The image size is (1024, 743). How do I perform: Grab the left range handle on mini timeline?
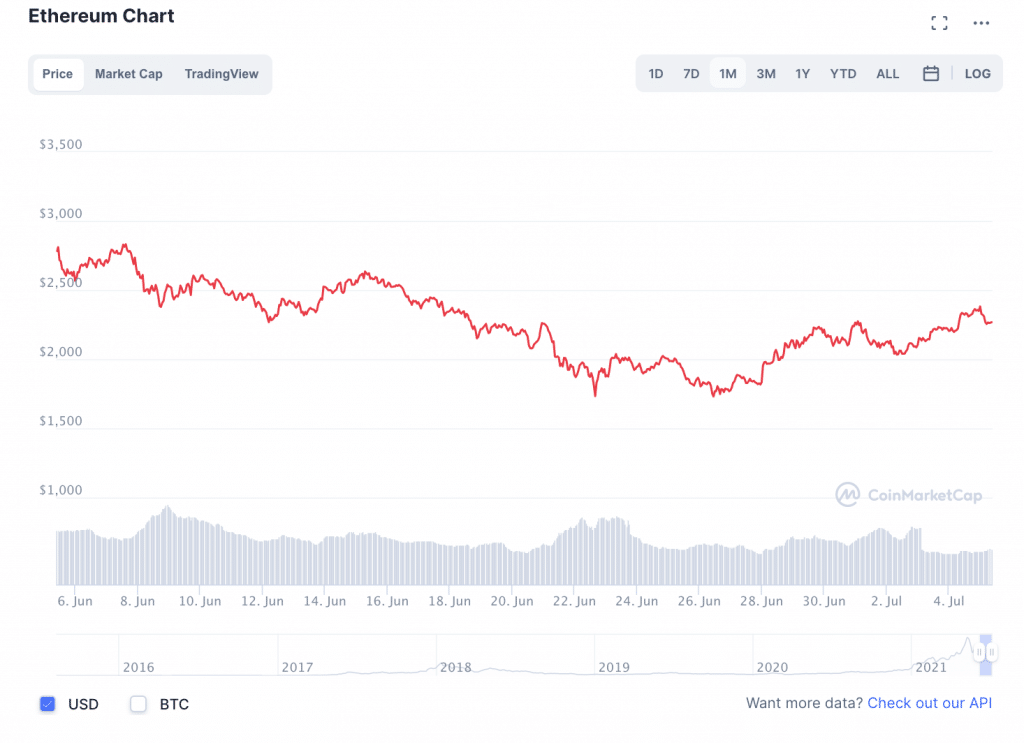tap(979, 652)
